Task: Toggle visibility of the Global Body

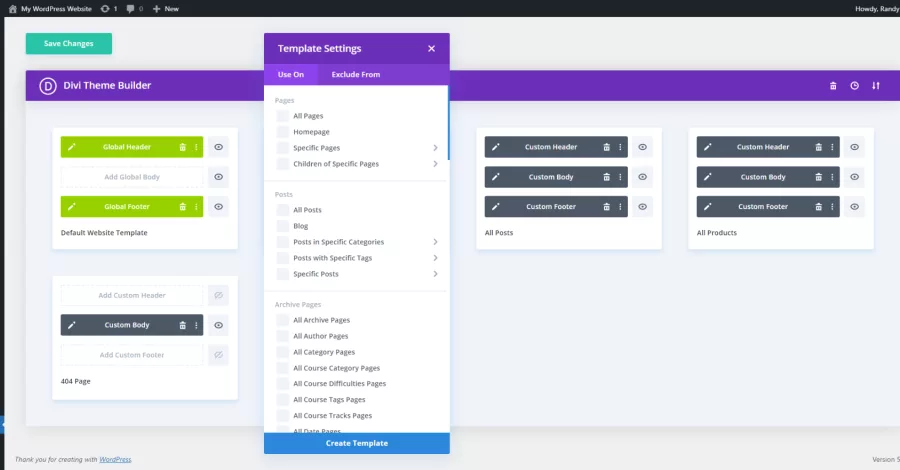Action: click(219, 177)
